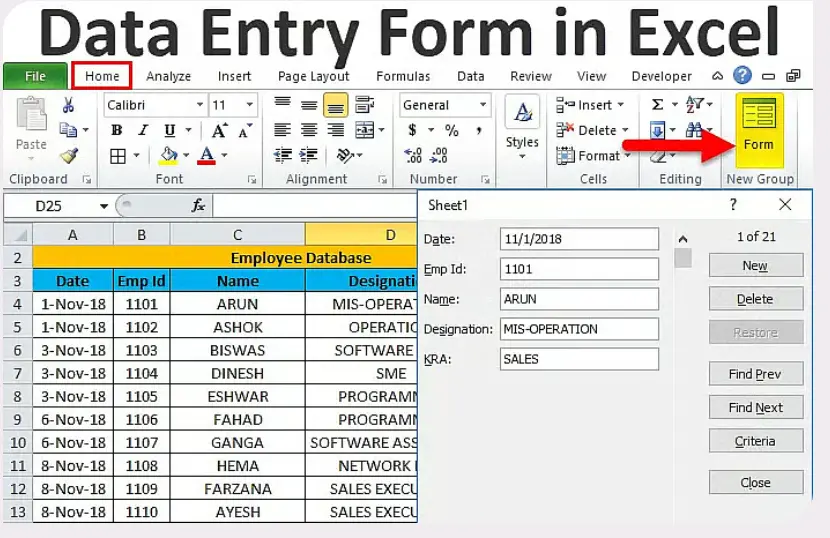Viewport: 830px width, 538px height.
Task: Open the Calibri font name dropdown
Action: 200,105
